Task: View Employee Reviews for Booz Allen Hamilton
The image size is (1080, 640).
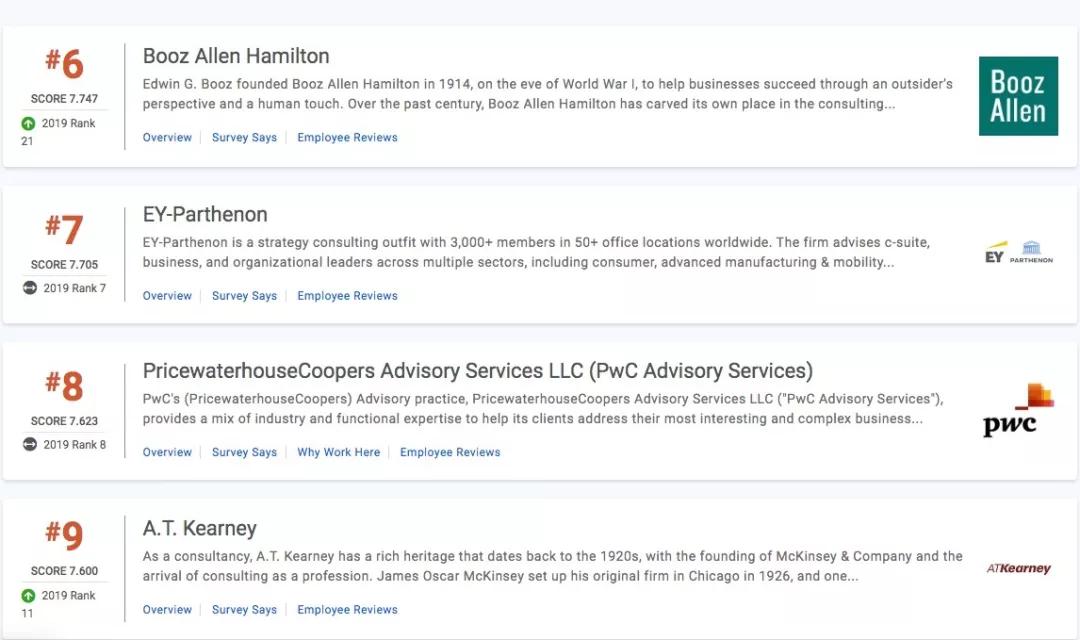Action: (347, 137)
